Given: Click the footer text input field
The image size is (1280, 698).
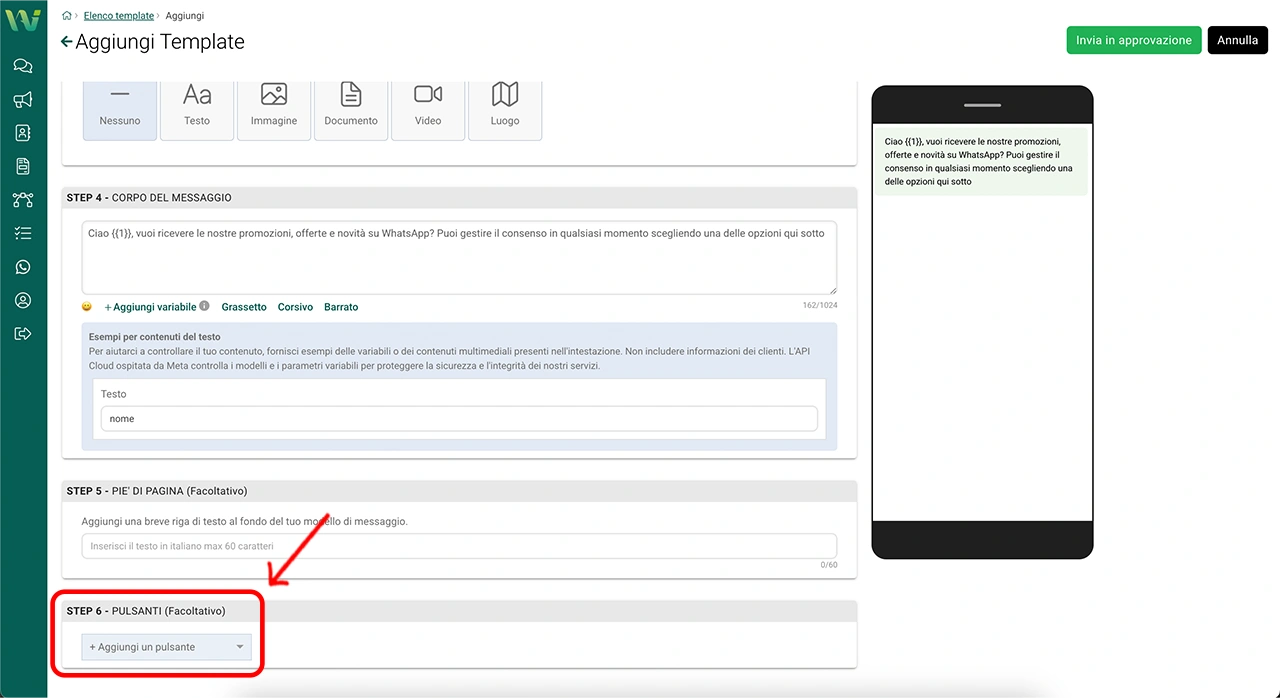Looking at the screenshot, I should pyautogui.click(x=459, y=546).
